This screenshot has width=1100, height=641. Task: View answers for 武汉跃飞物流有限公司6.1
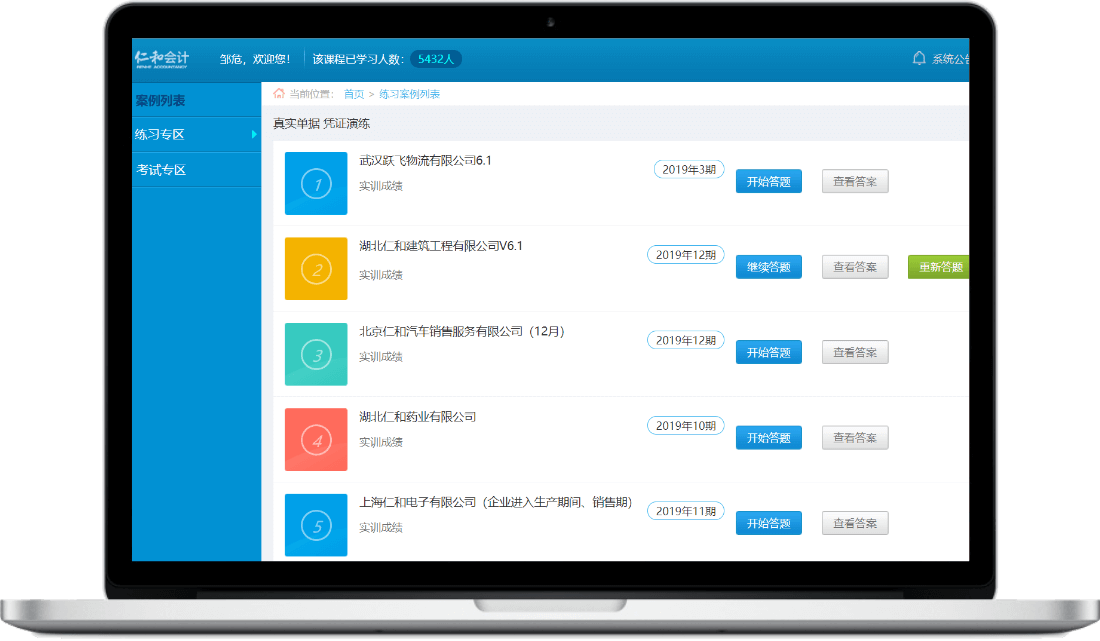pos(855,182)
